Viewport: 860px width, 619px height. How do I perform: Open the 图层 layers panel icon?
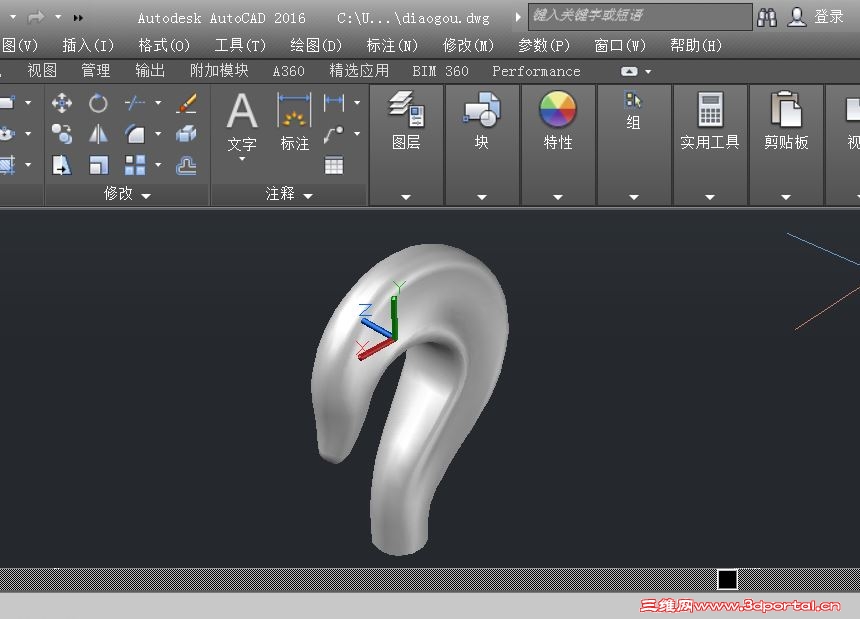(x=406, y=109)
